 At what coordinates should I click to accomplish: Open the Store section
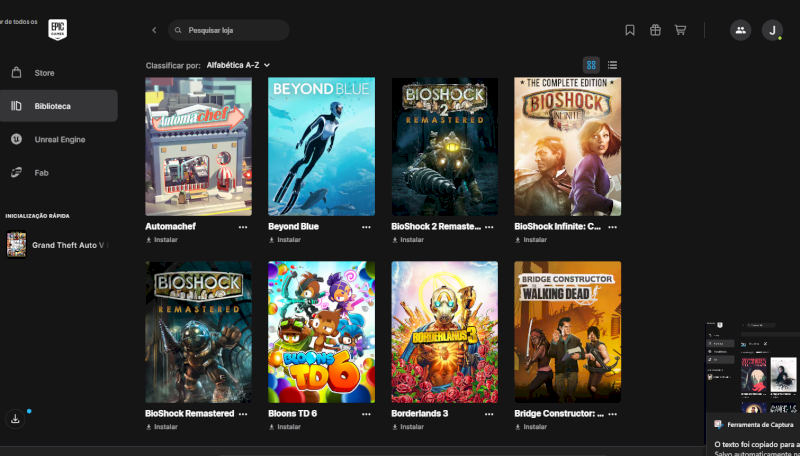59,72
